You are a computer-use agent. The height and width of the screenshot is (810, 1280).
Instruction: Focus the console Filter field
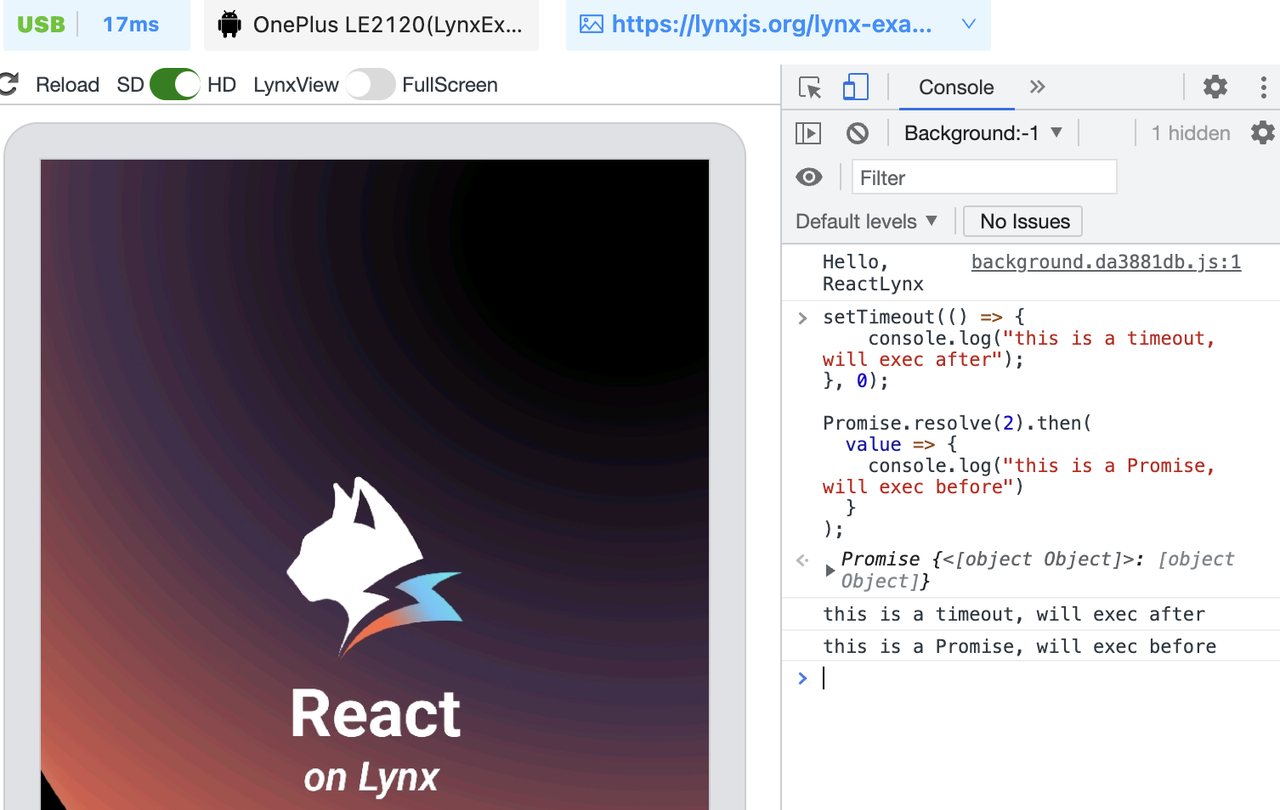(984, 177)
